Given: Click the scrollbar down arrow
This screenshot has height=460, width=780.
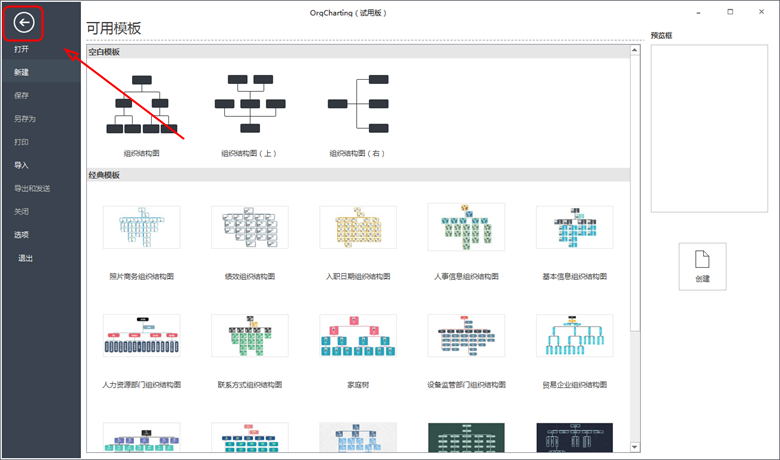Looking at the screenshot, I should (635, 447).
